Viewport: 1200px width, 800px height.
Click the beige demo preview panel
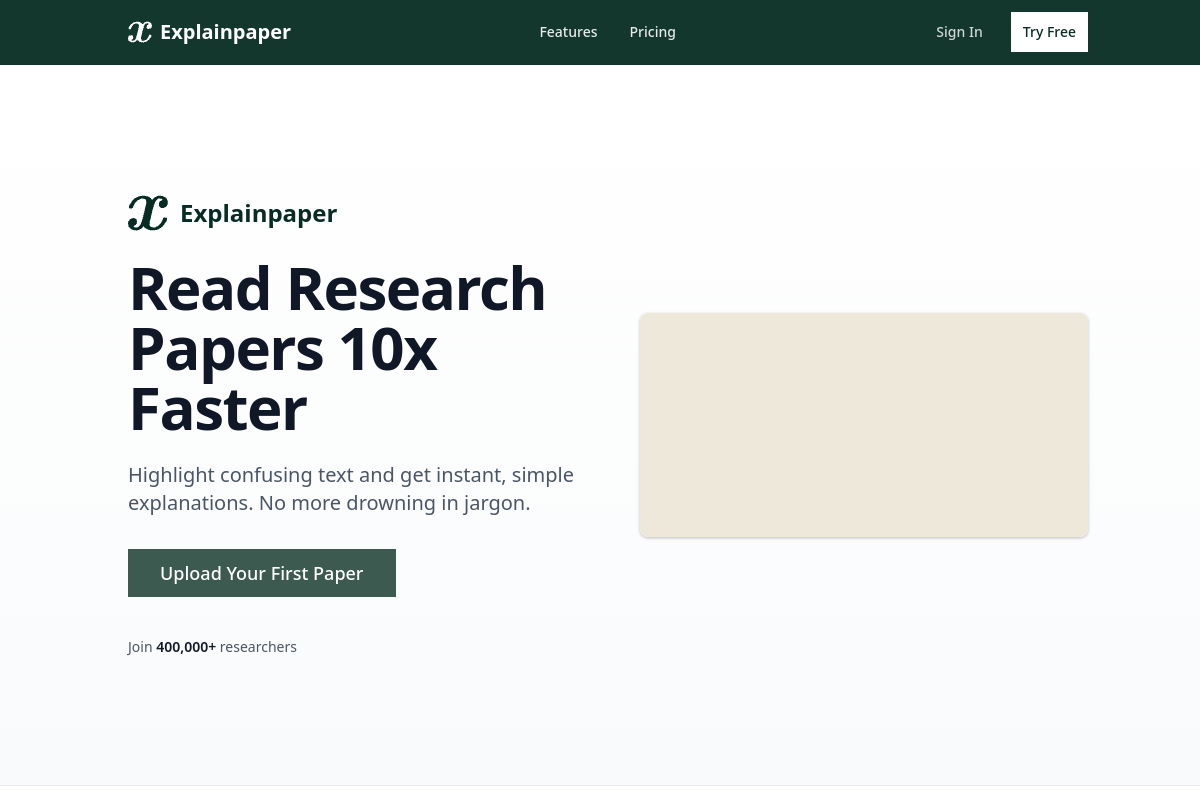(x=864, y=425)
